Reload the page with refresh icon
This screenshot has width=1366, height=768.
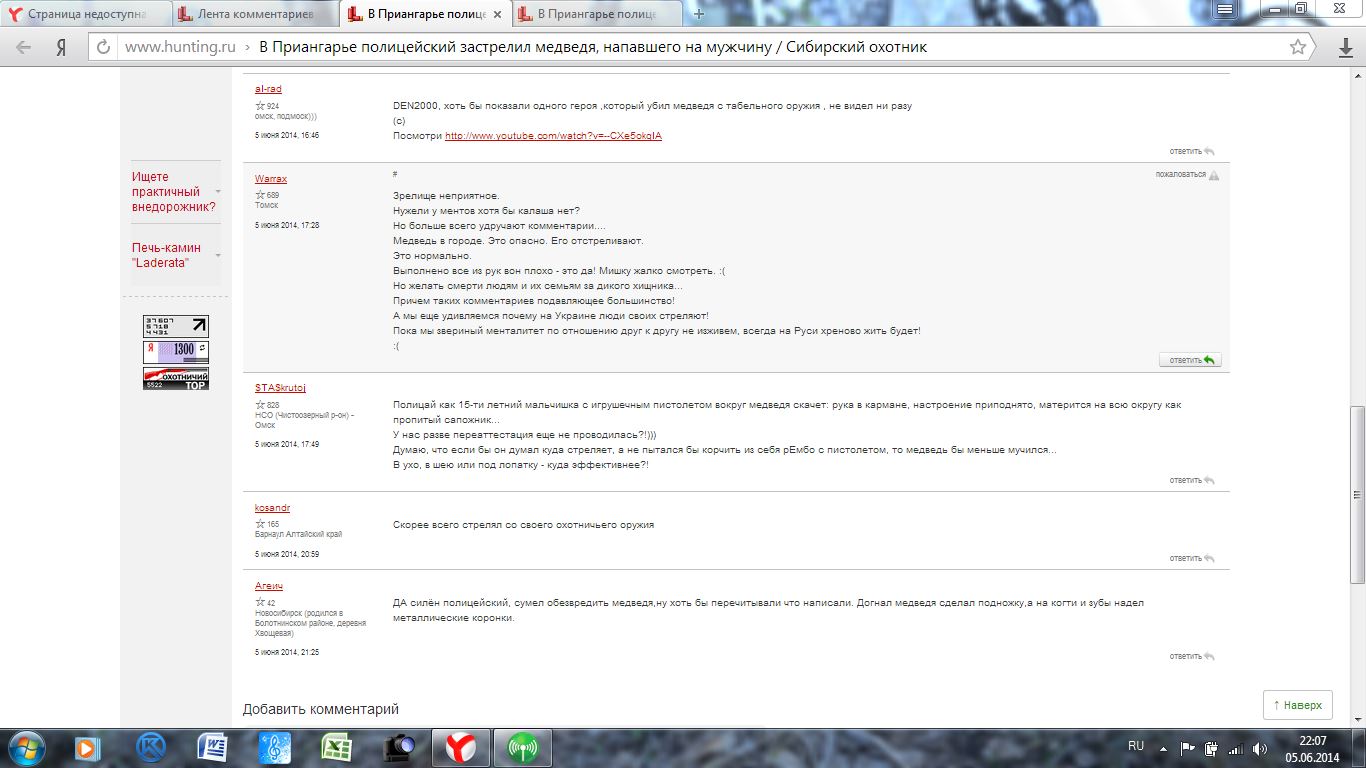tap(102, 47)
